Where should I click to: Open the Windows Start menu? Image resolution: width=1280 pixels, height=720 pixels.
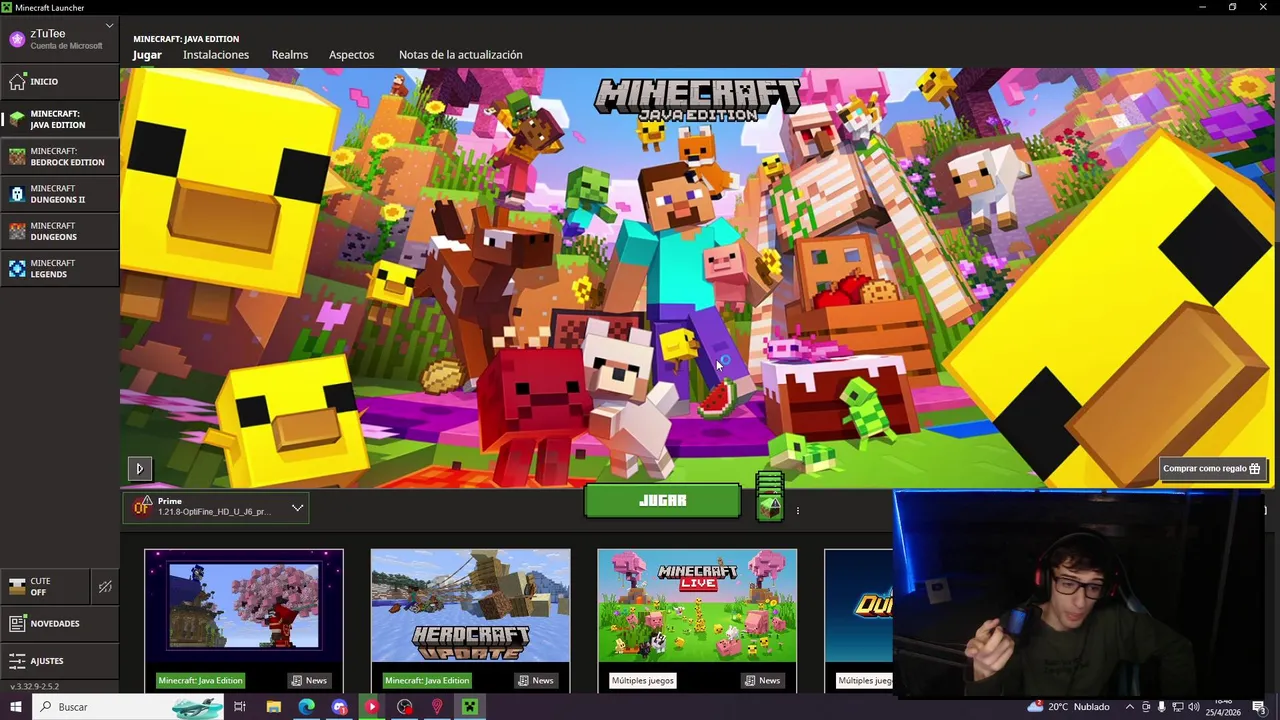pyautogui.click(x=15, y=707)
